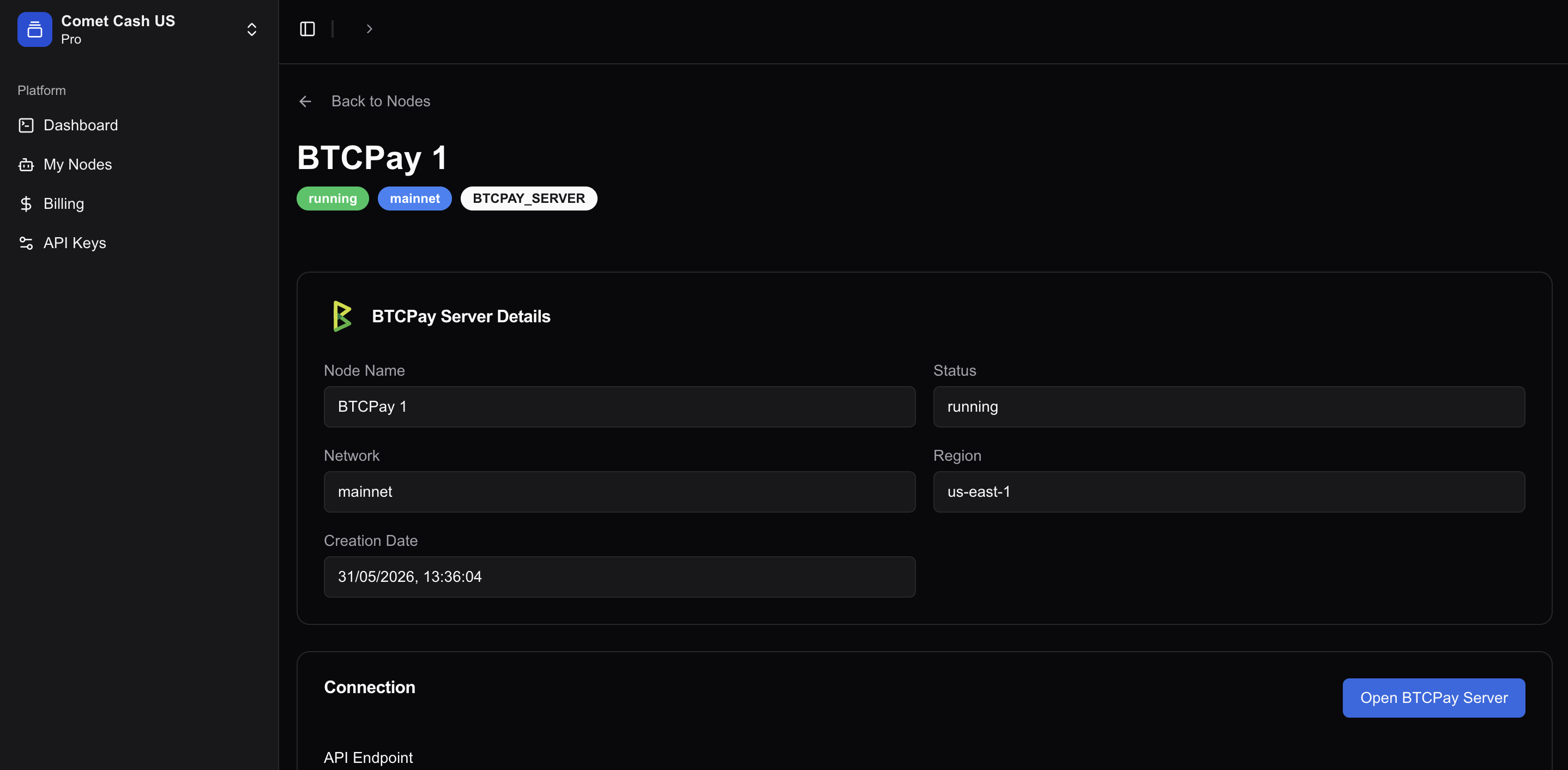The width and height of the screenshot is (1568, 770).
Task: Open the Billing section
Action: click(x=64, y=204)
